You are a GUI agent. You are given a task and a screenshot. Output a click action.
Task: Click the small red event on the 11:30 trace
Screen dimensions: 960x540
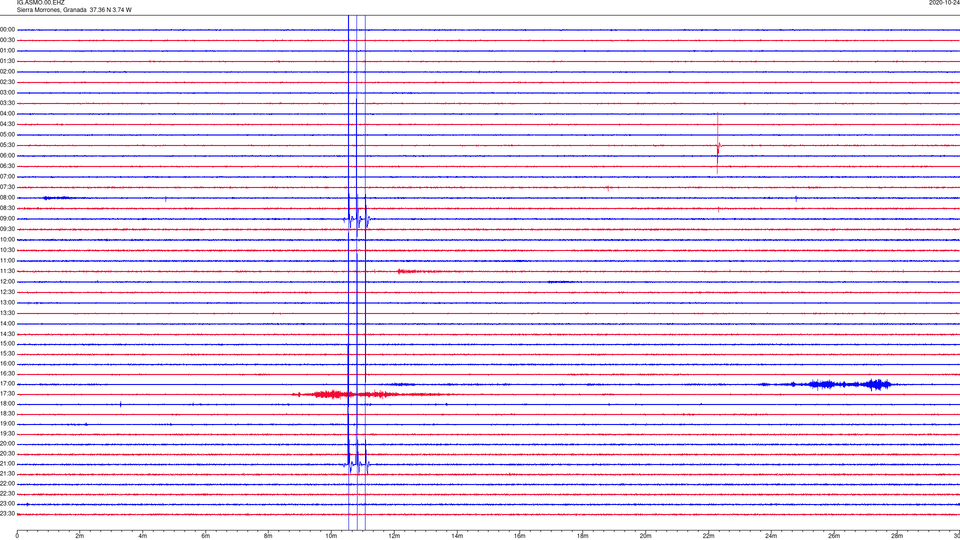click(418, 271)
